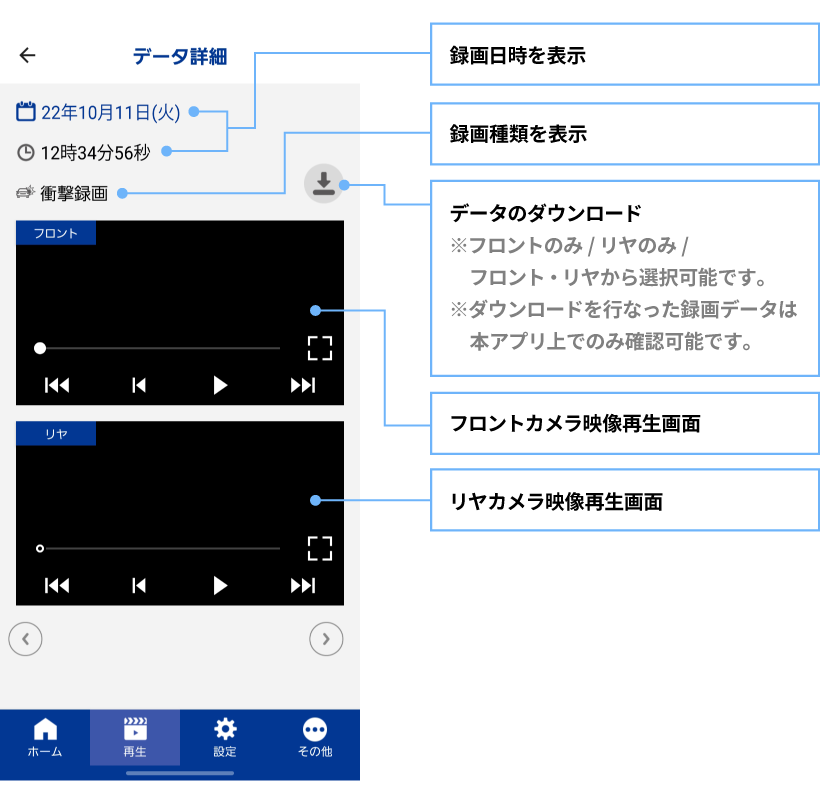Screen dimensions: 820x790
Task: Play the フロント camera video
Action: click(x=220, y=385)
